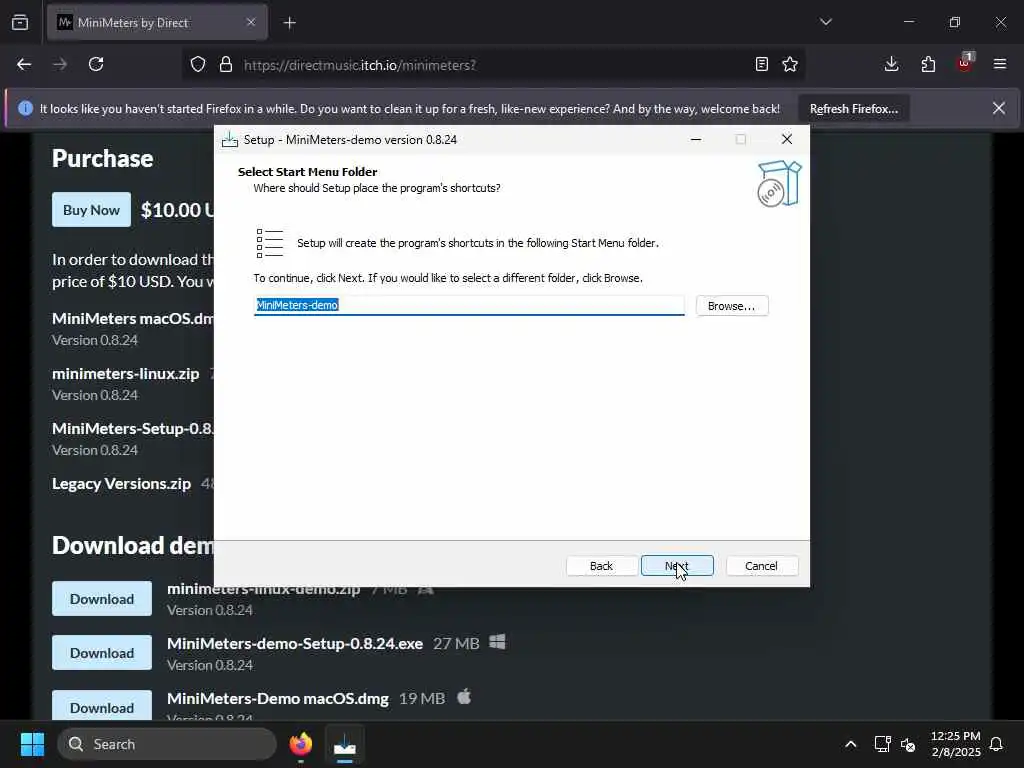Reload the page in Firefox

[96, 64]
